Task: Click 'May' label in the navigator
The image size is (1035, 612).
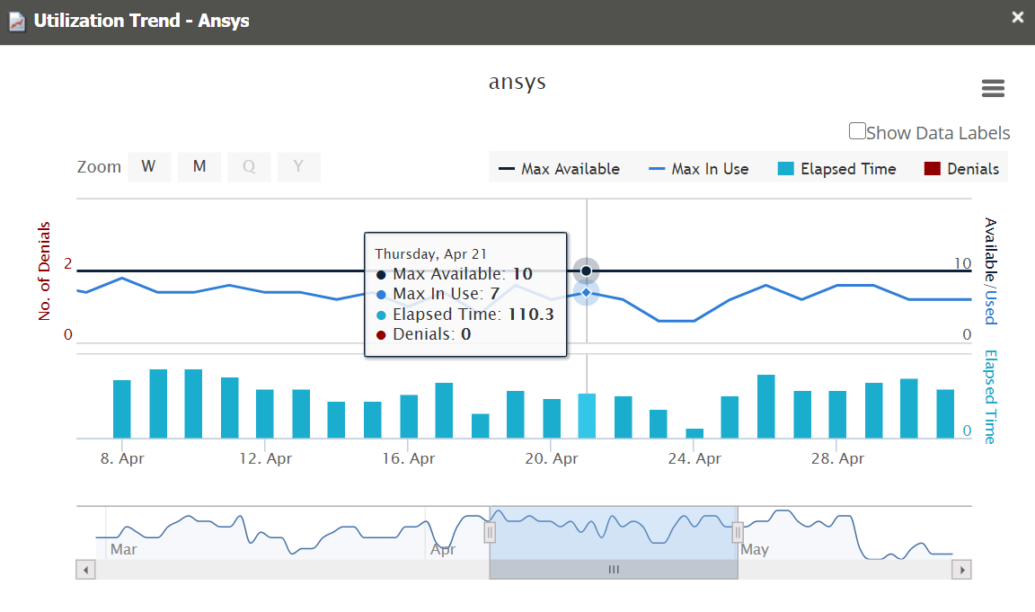Action: pos(754,549)
